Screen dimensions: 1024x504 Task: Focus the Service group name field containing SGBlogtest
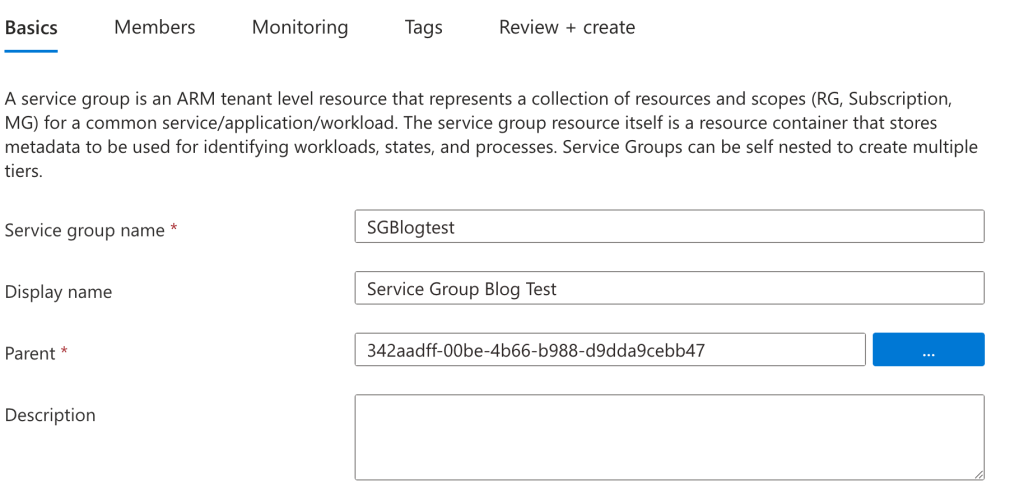669,227
